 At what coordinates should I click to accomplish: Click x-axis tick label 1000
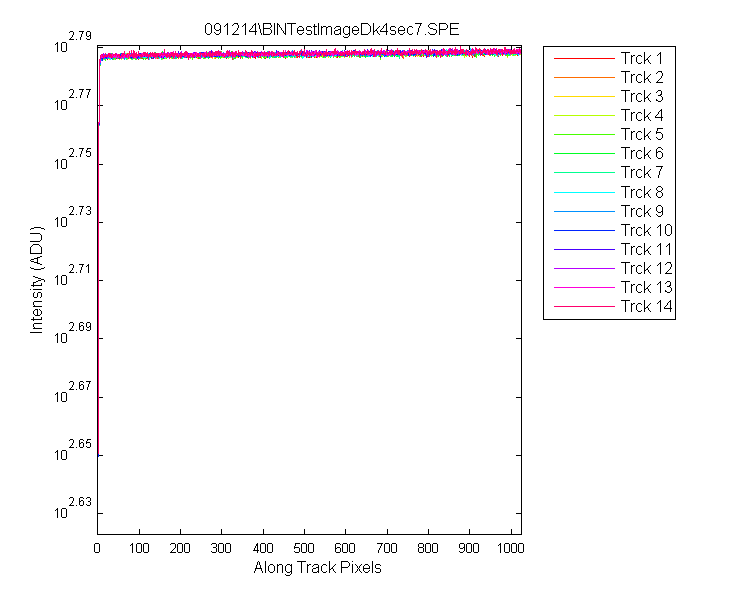(x=510, y=548)
